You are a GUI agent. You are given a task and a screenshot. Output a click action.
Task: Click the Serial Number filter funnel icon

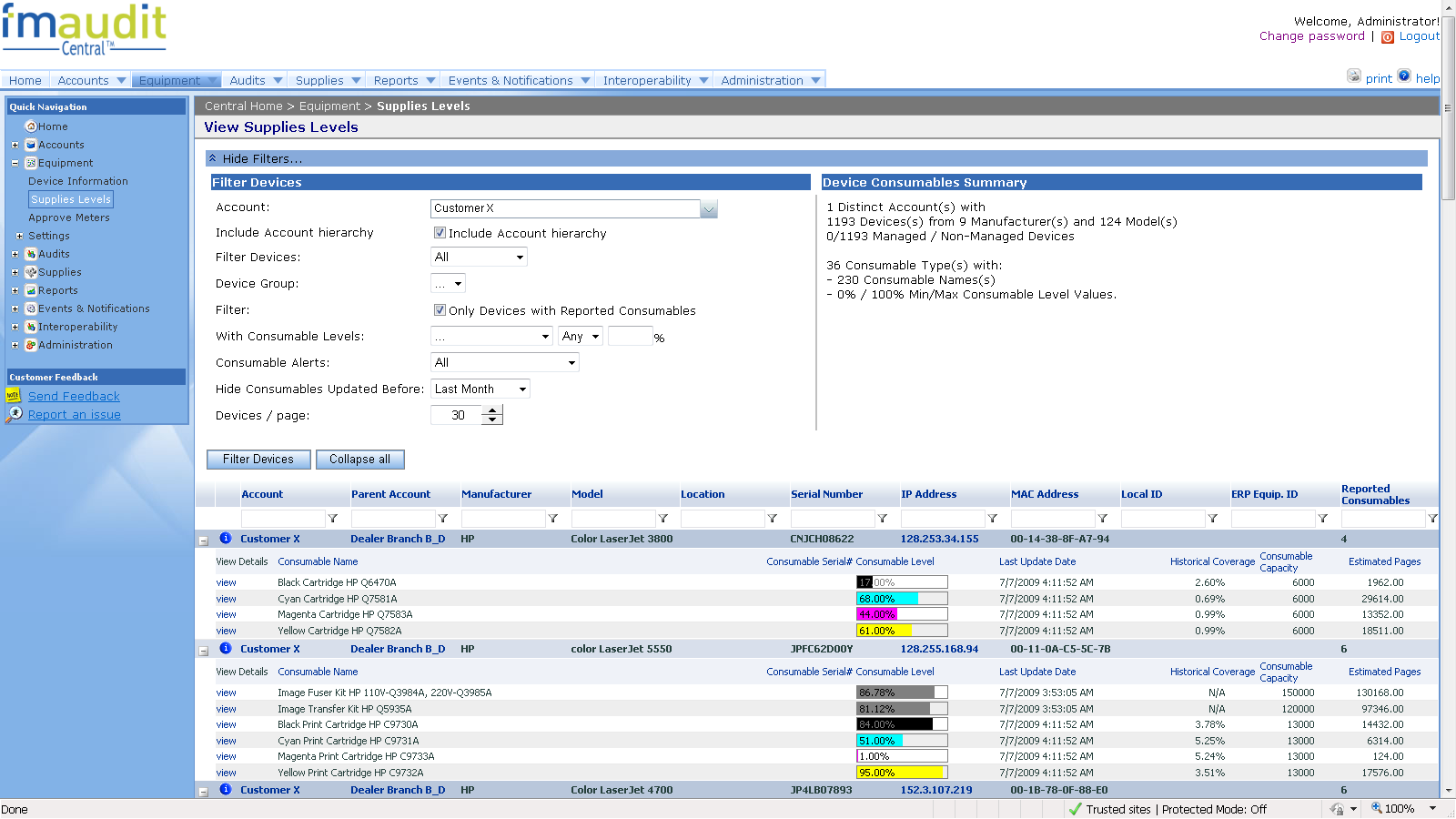click(x=882, y=519)
